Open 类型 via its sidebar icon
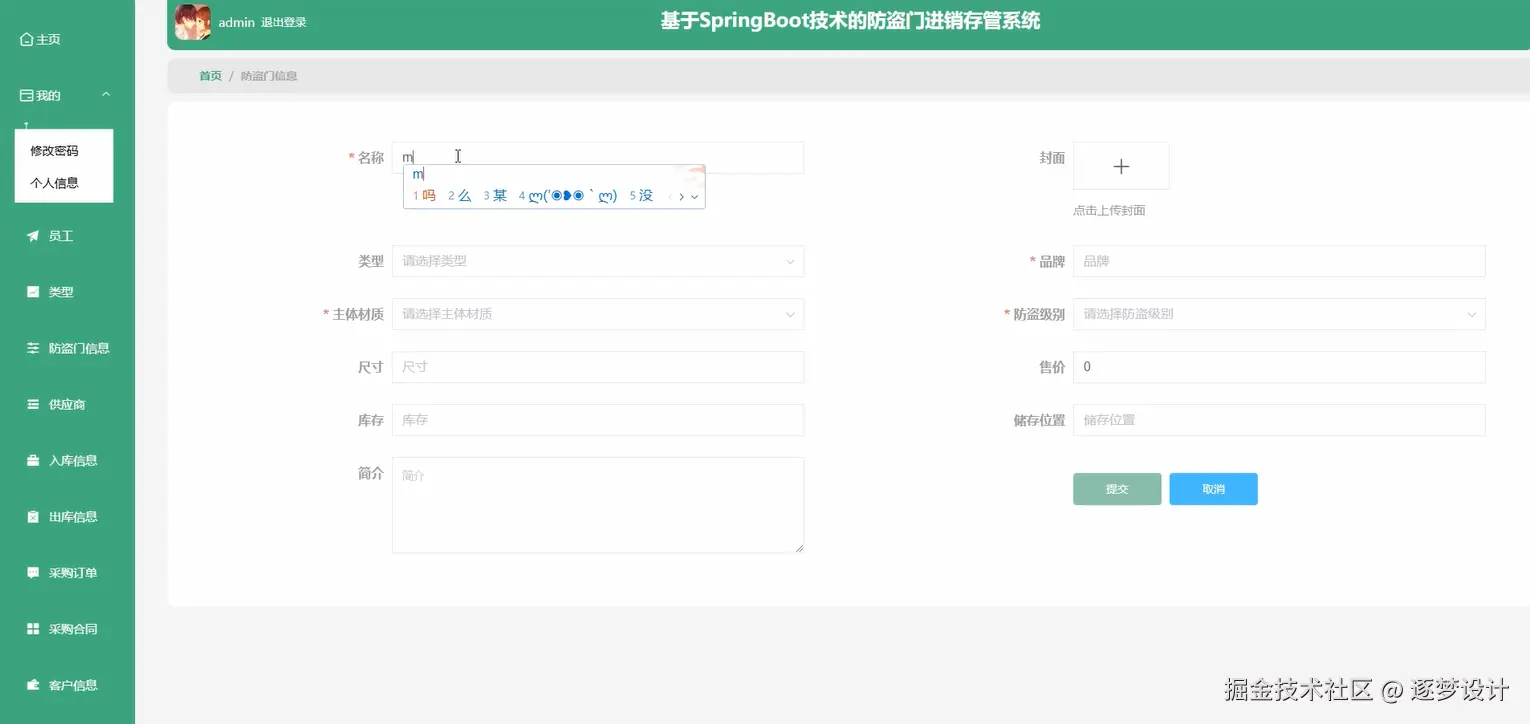The image size is (1530, 724). [x=32, y=291]
